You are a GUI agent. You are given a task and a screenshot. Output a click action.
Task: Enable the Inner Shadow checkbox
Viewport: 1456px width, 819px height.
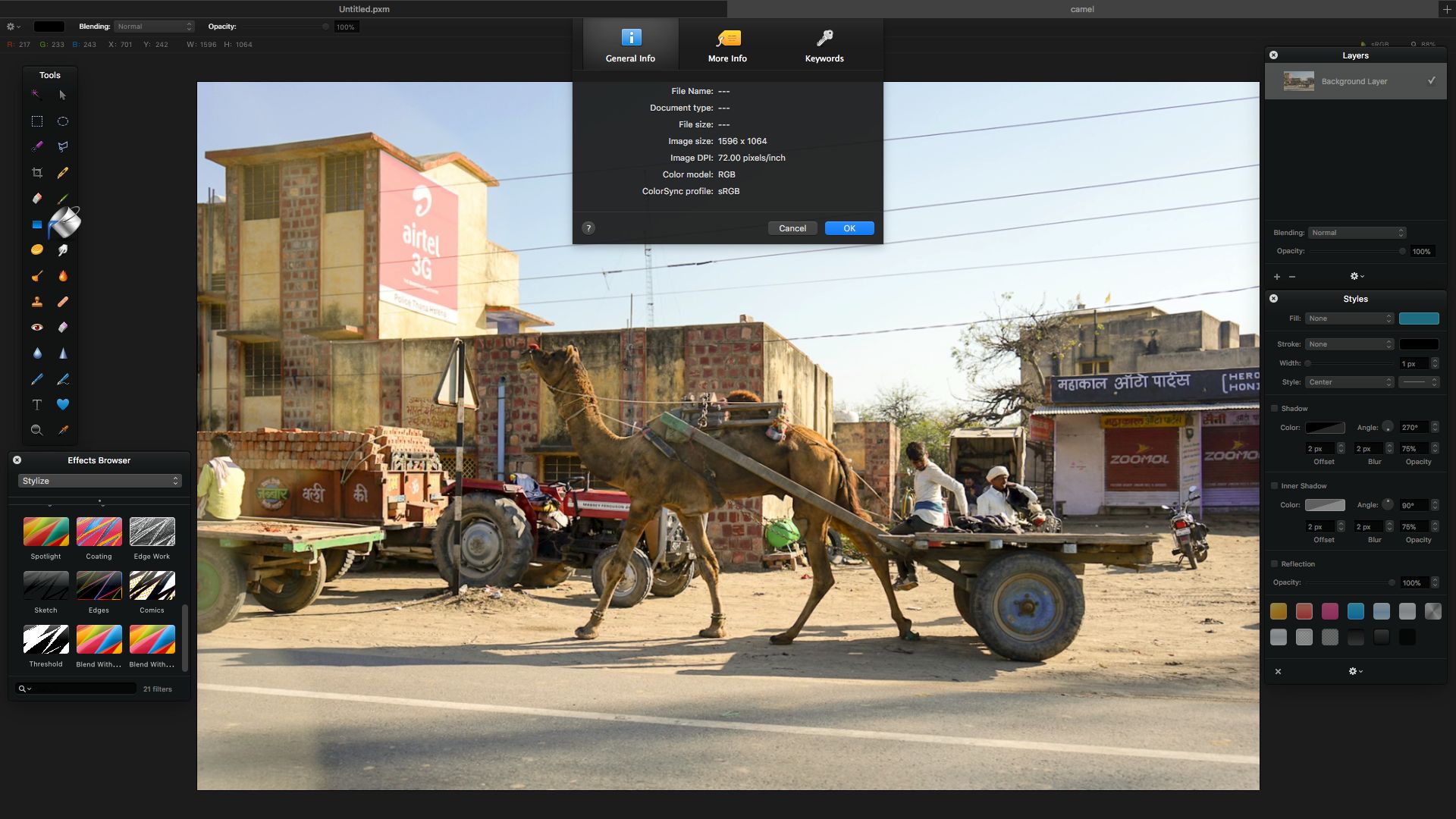[1275, 486]
